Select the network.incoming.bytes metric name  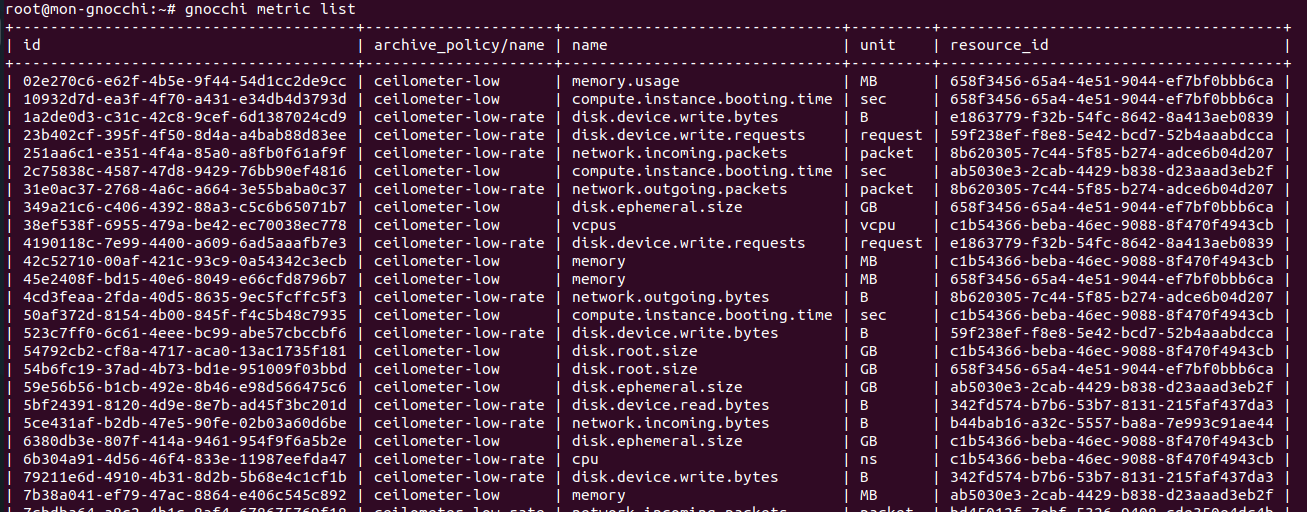[656, 423]
